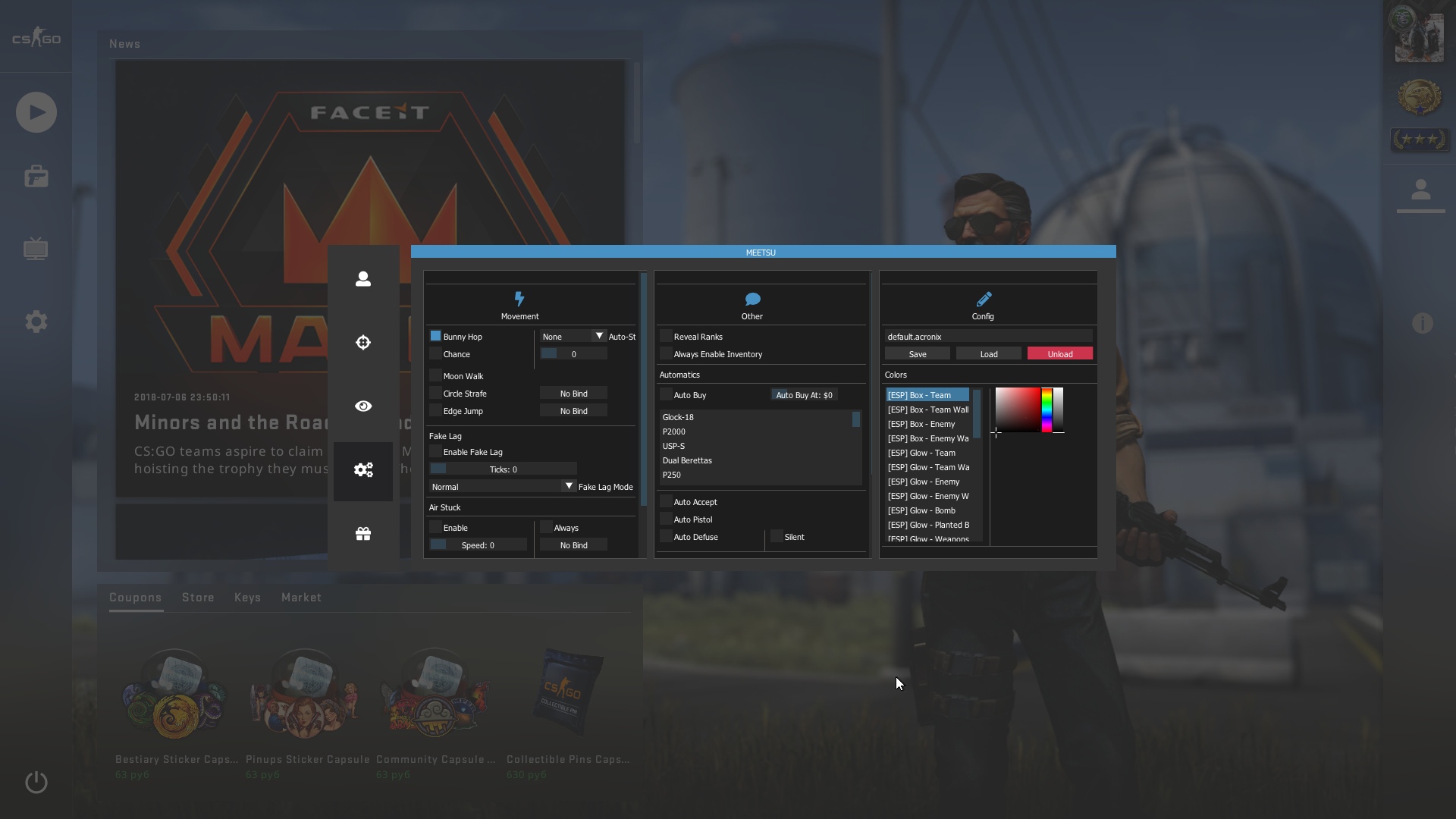1456x819 pixels.
Task: Switch to the Market tab
Action: coord(301,598)
